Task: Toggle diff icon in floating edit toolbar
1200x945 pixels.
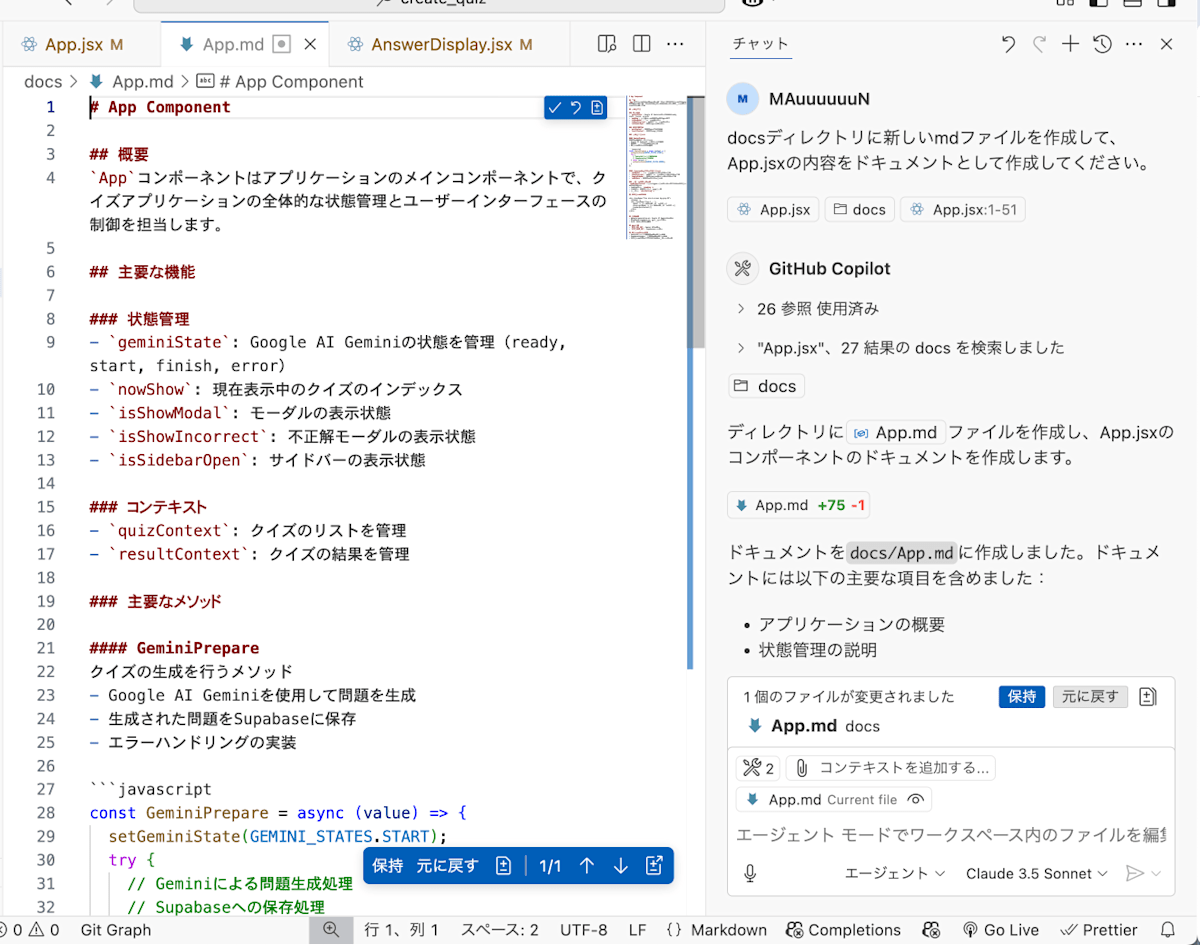Action: [x=504, y=866]
